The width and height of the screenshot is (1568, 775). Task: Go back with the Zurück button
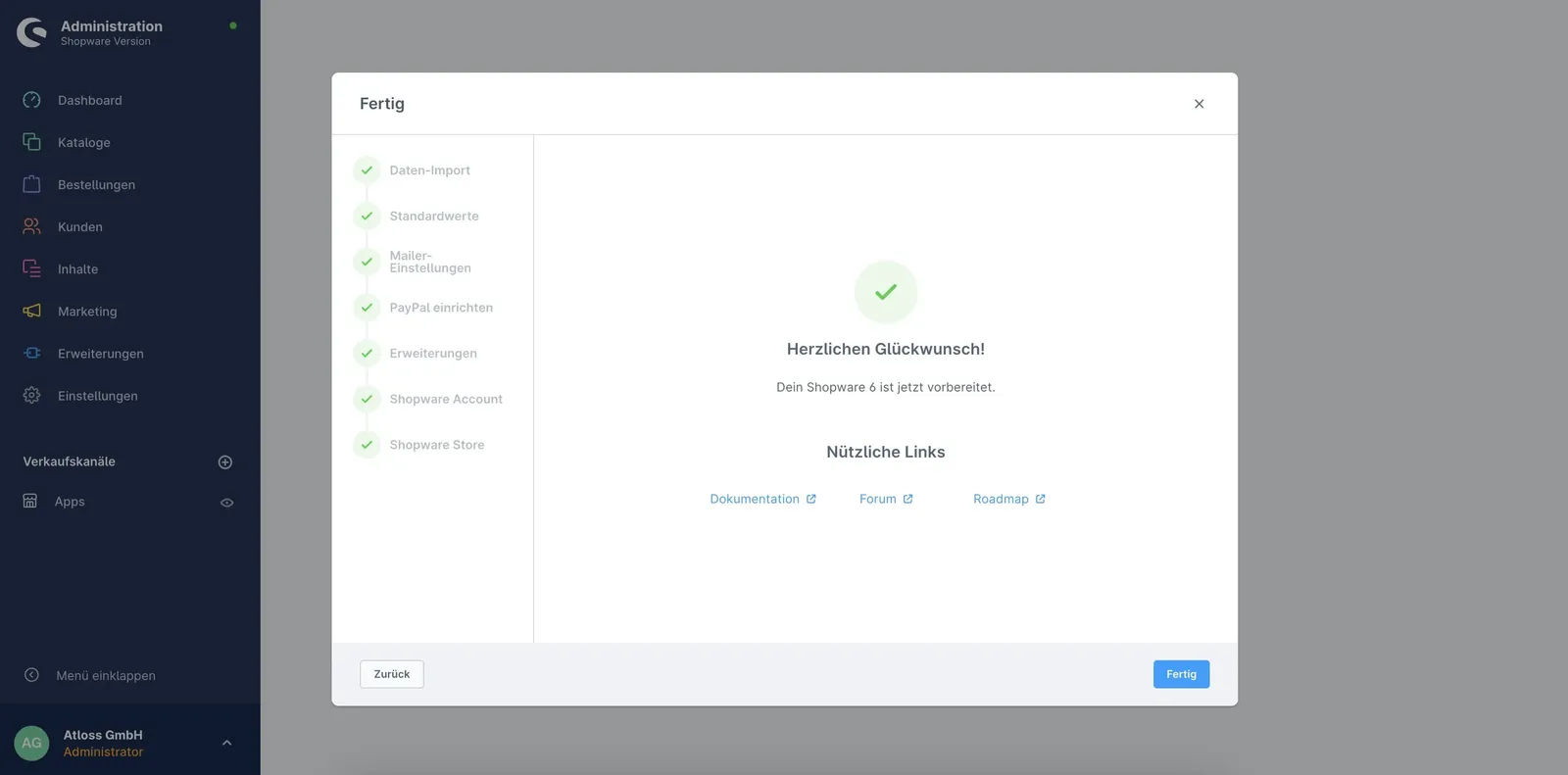click(x=392, y=674)
